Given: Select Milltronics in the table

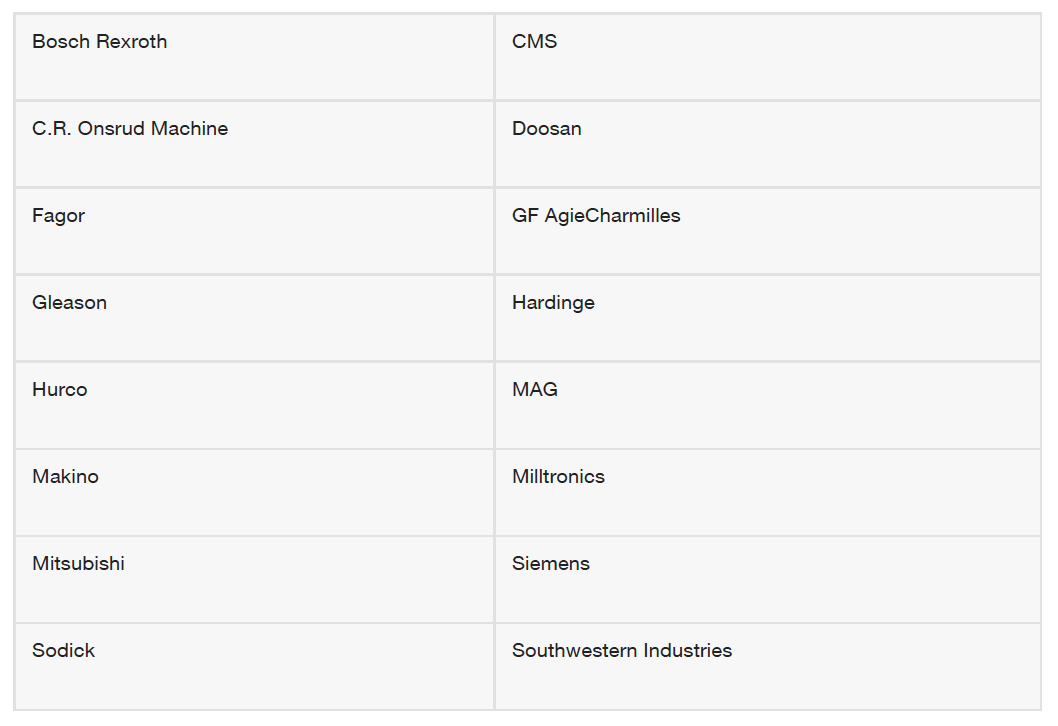Looking at the screenshot, I should [768, 493].
